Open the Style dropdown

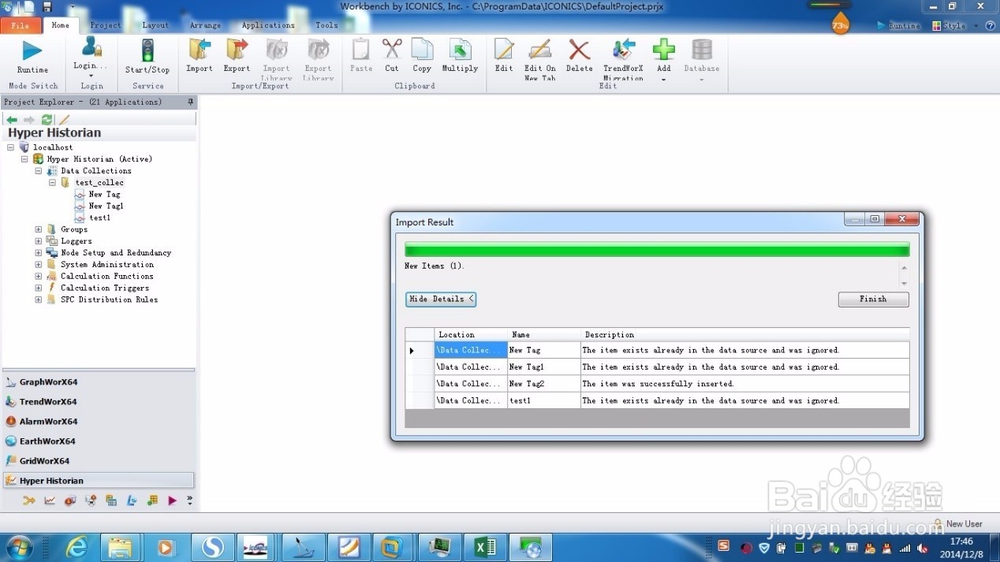click(x=954, y=26)
